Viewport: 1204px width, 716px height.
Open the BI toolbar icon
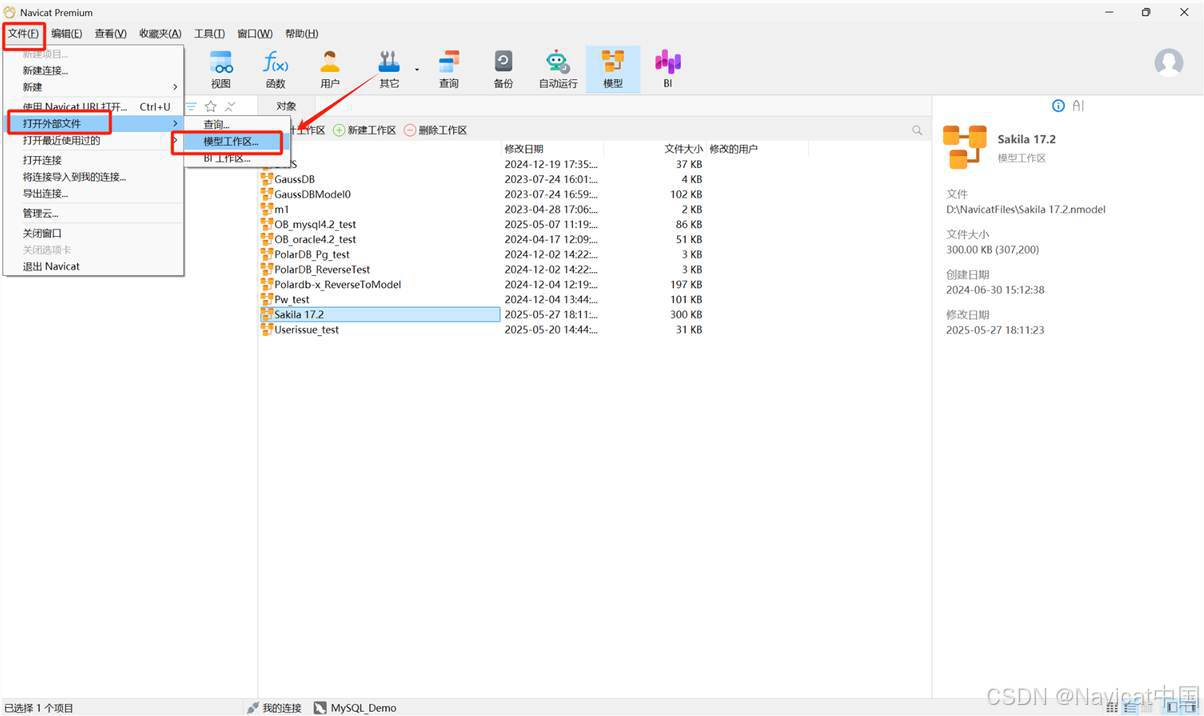pyautogui.click(x=667, y=69)
